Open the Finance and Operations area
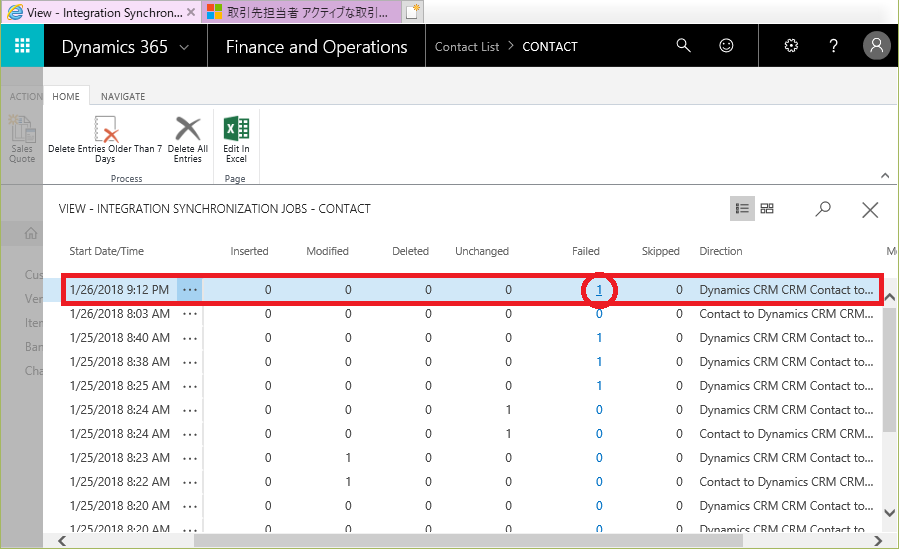The image size is (899, 549). coord(316,46)
